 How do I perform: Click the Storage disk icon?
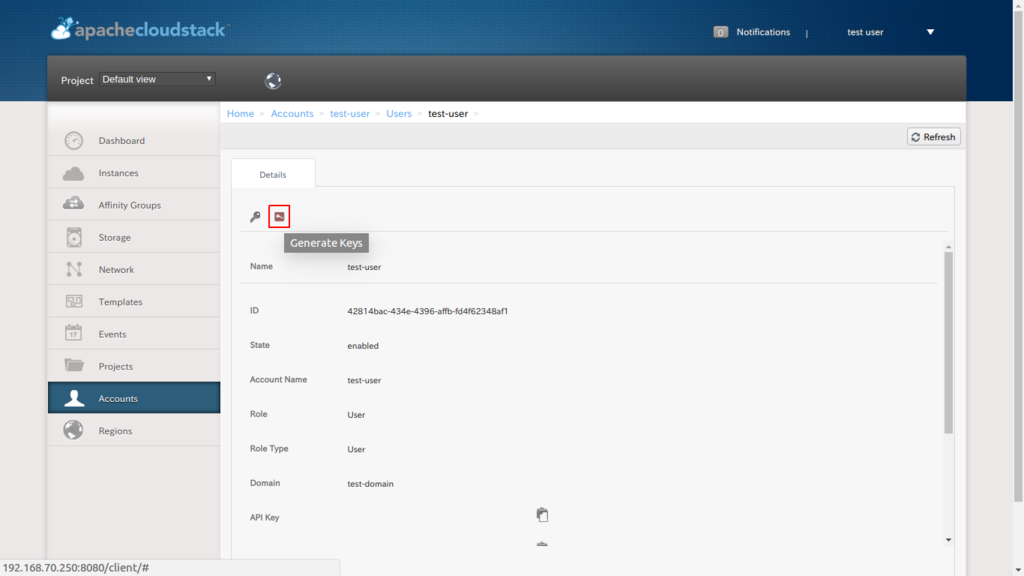point(74,237)
